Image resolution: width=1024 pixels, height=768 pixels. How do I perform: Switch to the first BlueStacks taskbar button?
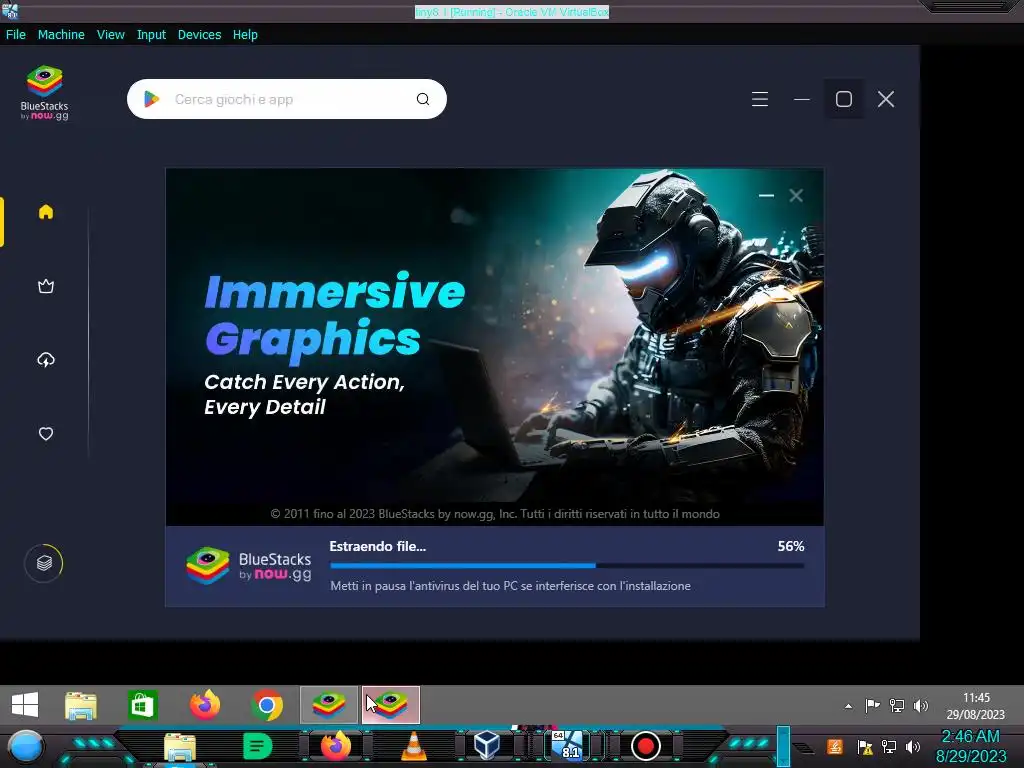click(329, 705)
